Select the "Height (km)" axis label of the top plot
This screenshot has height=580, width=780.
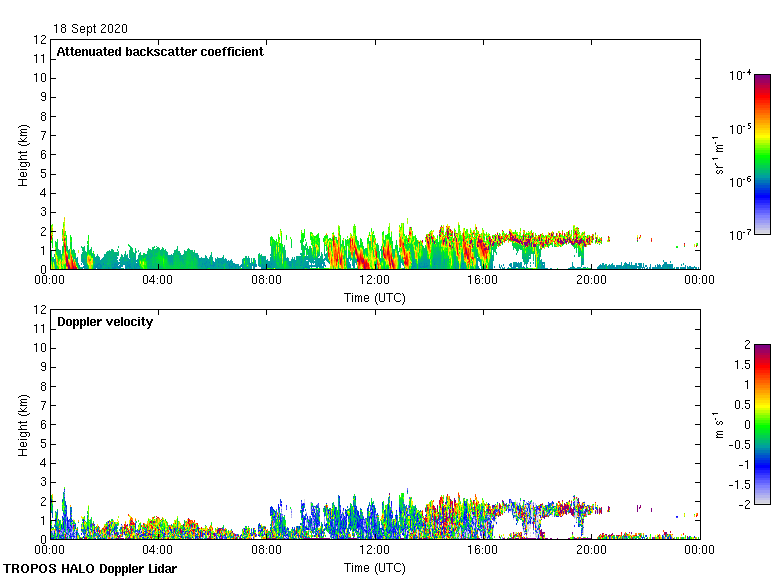coord(22,154)
